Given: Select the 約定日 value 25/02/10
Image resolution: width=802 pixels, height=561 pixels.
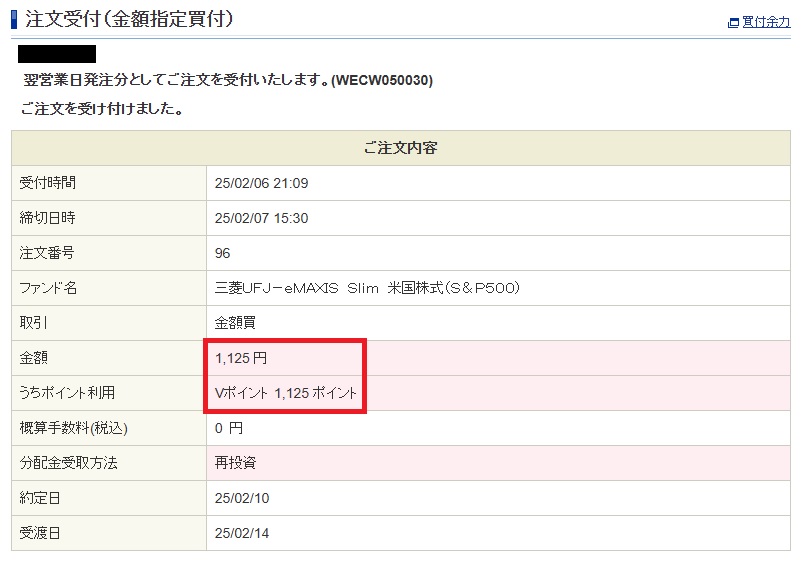Looking at the screenshot, I should coord(242,498).
